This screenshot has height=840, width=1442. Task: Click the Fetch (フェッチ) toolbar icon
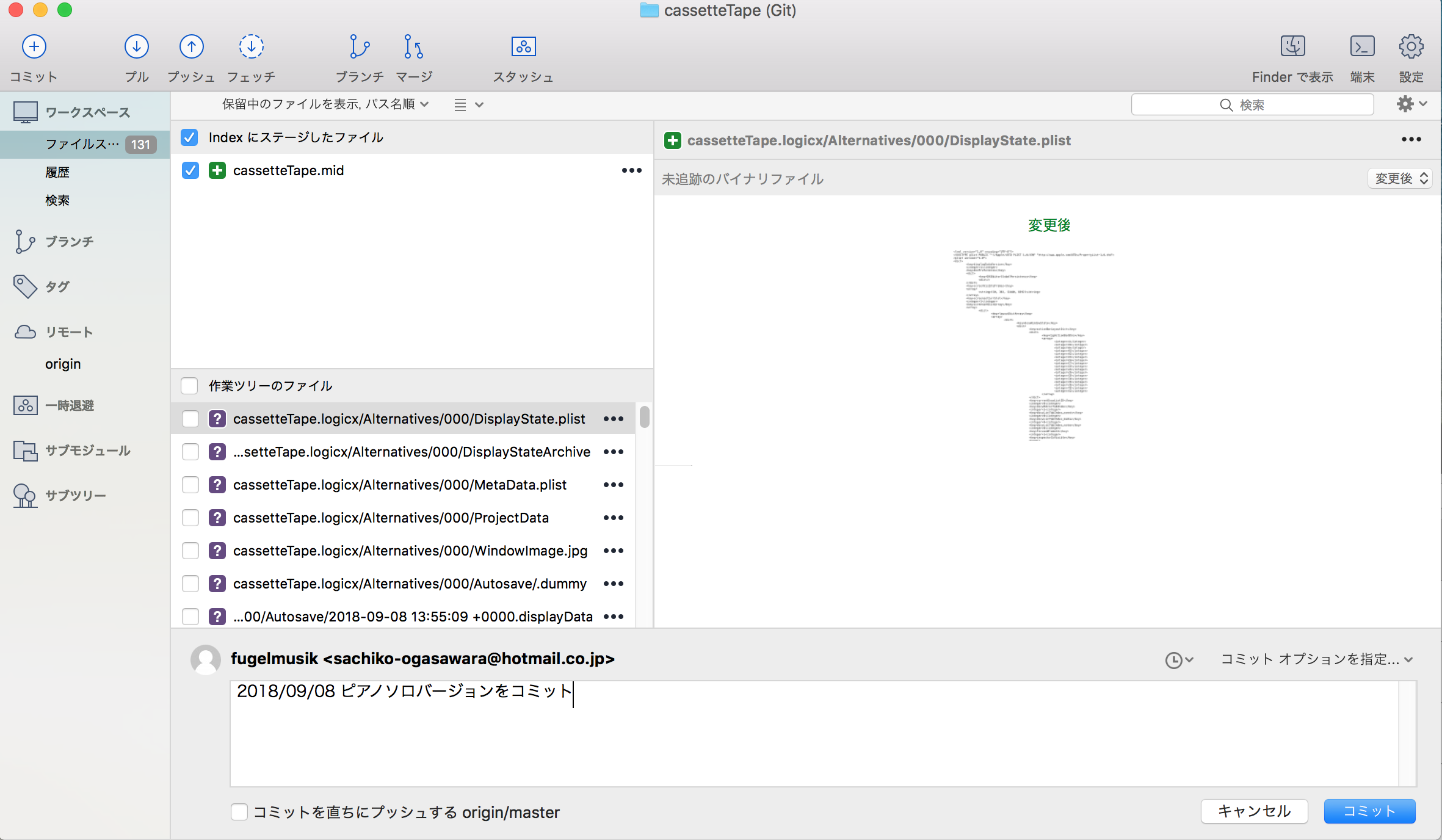click(251, 47)
